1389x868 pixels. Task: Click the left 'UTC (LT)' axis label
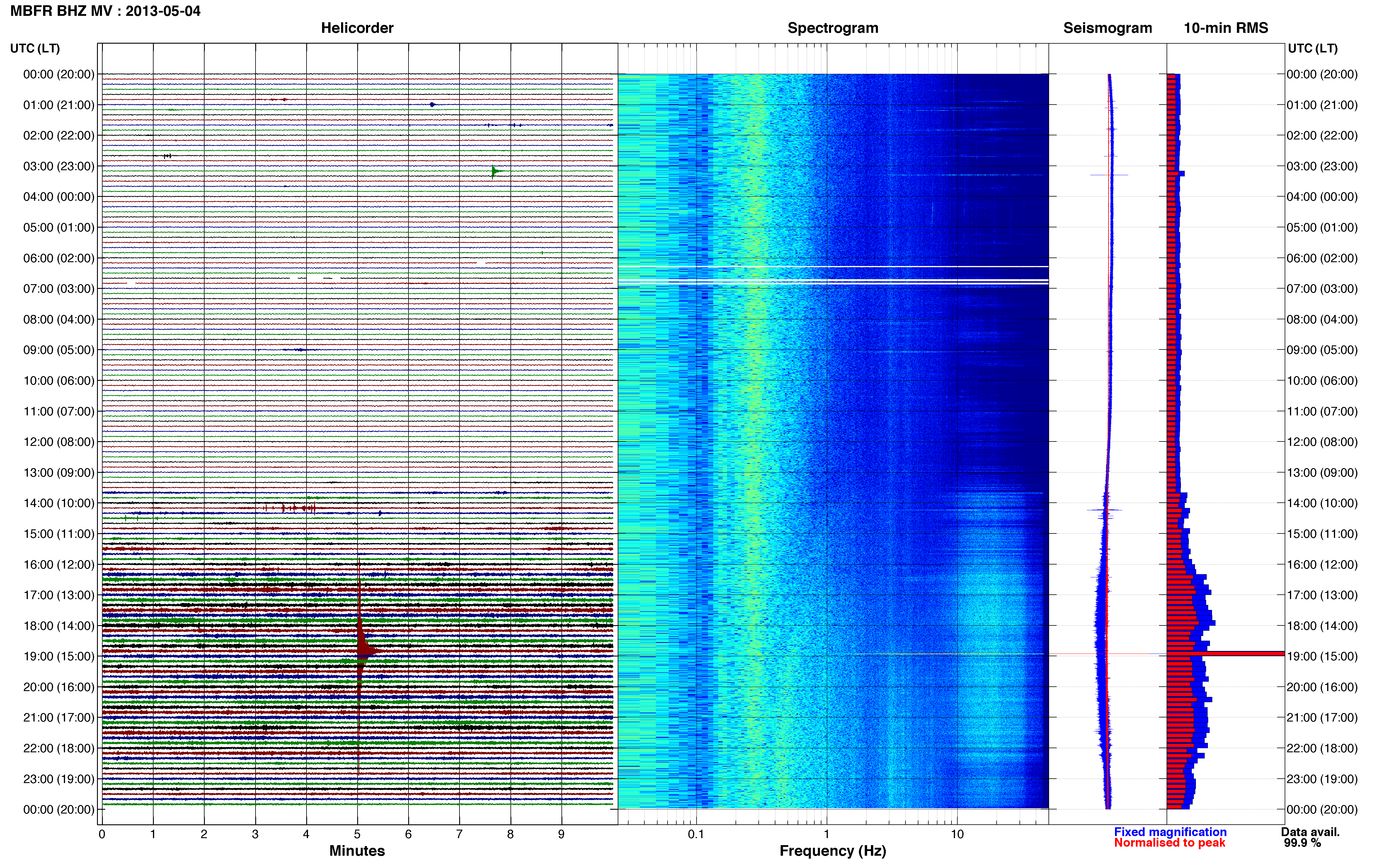click(35, 48)
